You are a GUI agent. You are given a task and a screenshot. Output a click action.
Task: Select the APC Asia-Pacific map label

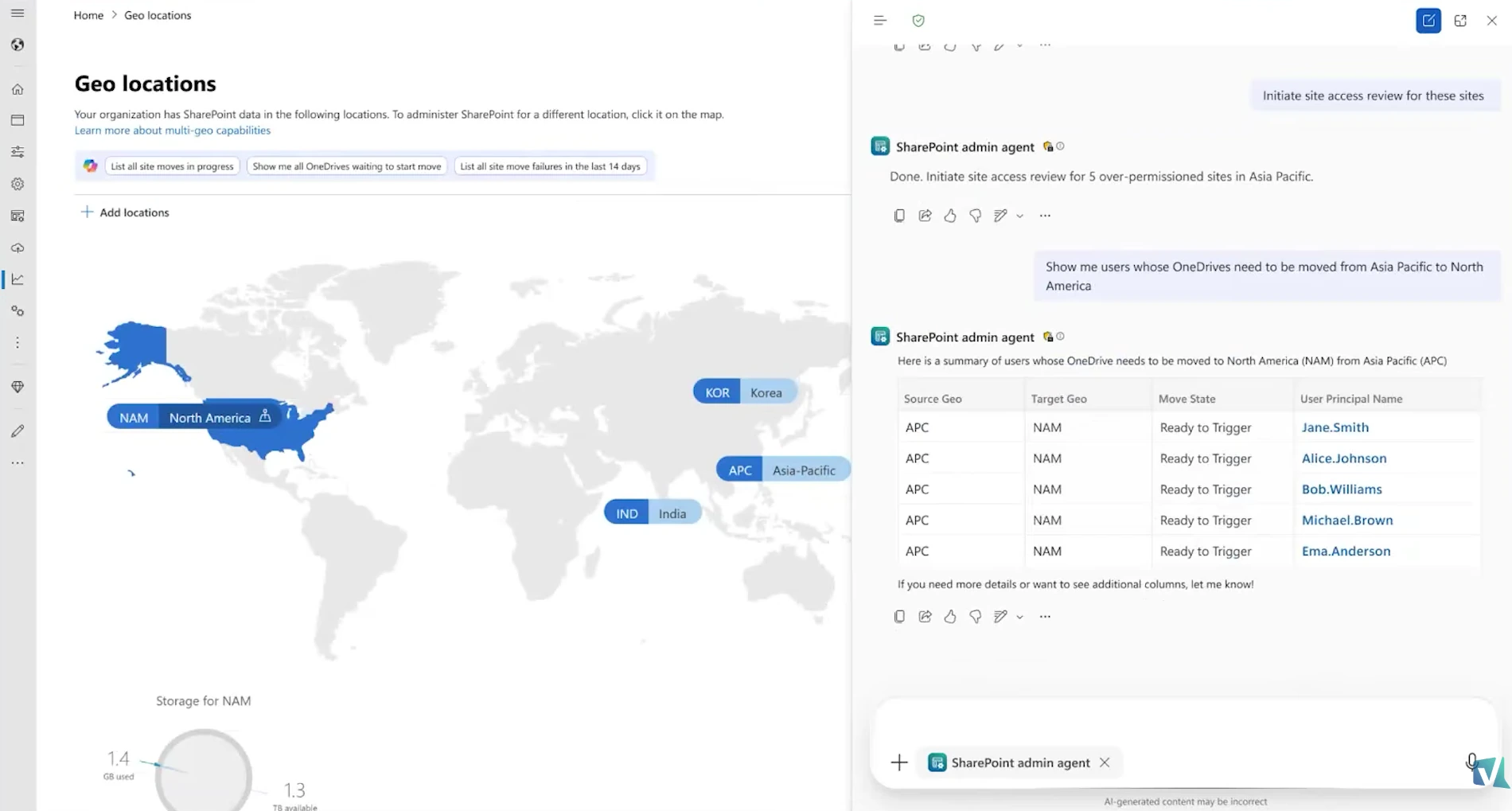(782, 470)
